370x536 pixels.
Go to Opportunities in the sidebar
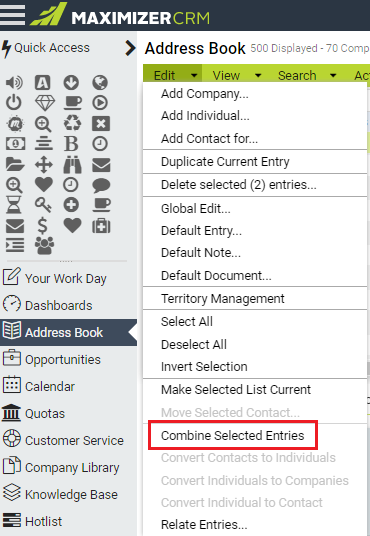[63, 360]
